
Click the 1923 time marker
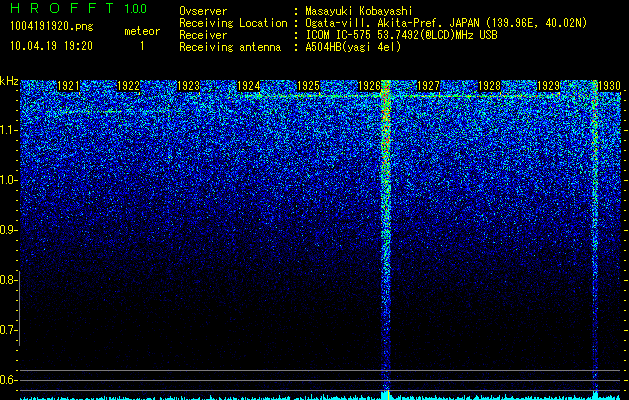click(x=189, y=86)
